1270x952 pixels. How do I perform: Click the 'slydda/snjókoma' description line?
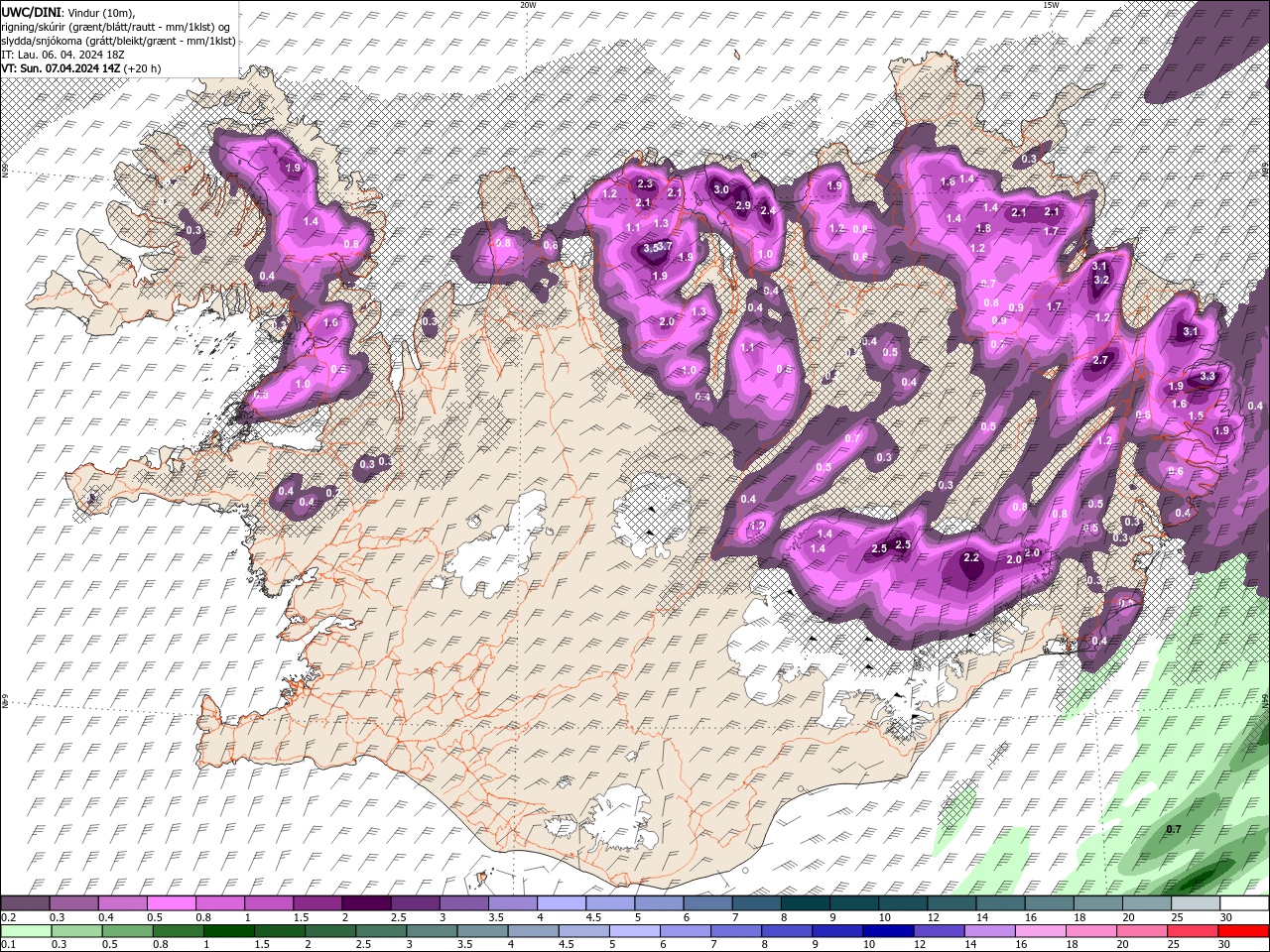(118, 41)
